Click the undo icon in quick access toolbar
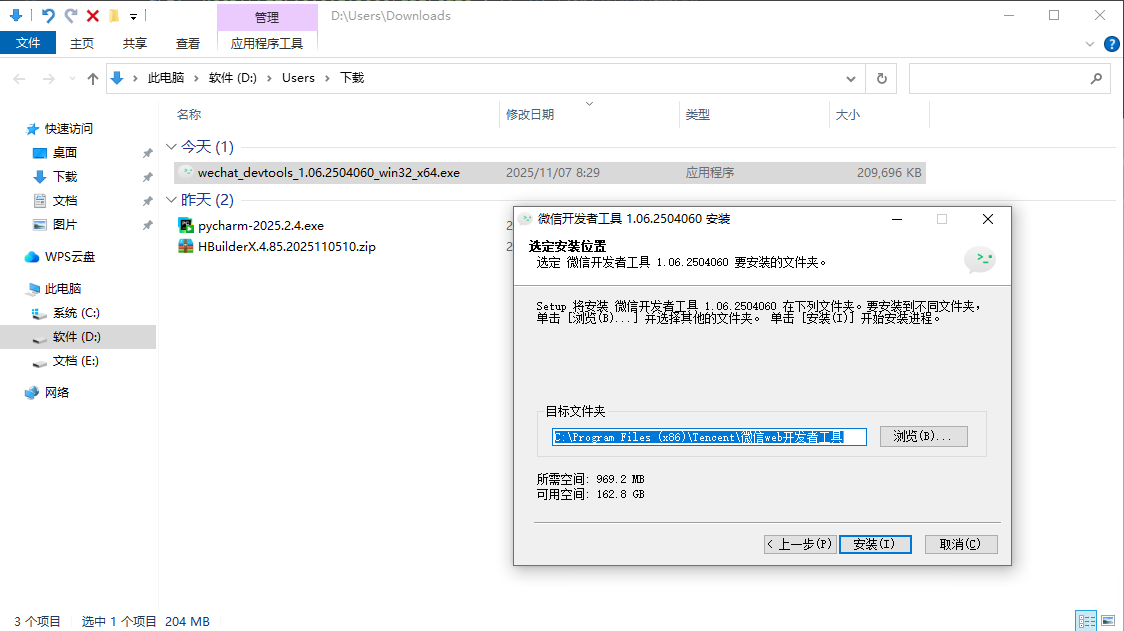Screen dimensions: 1124x631 click(x=48, y=15)
